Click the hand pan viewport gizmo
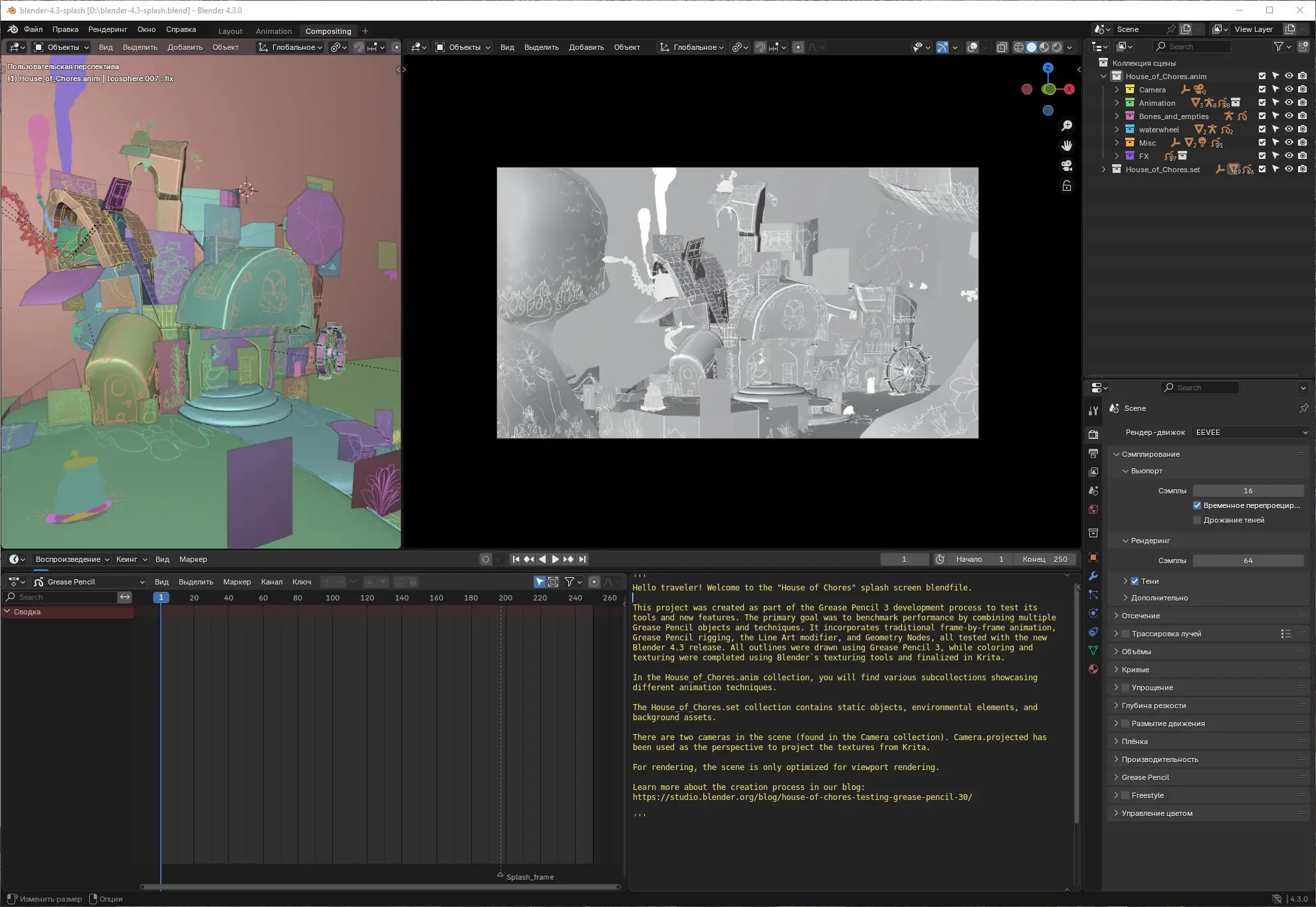The height and width of the screenshot is (907, 1316). pos(1067,146)
